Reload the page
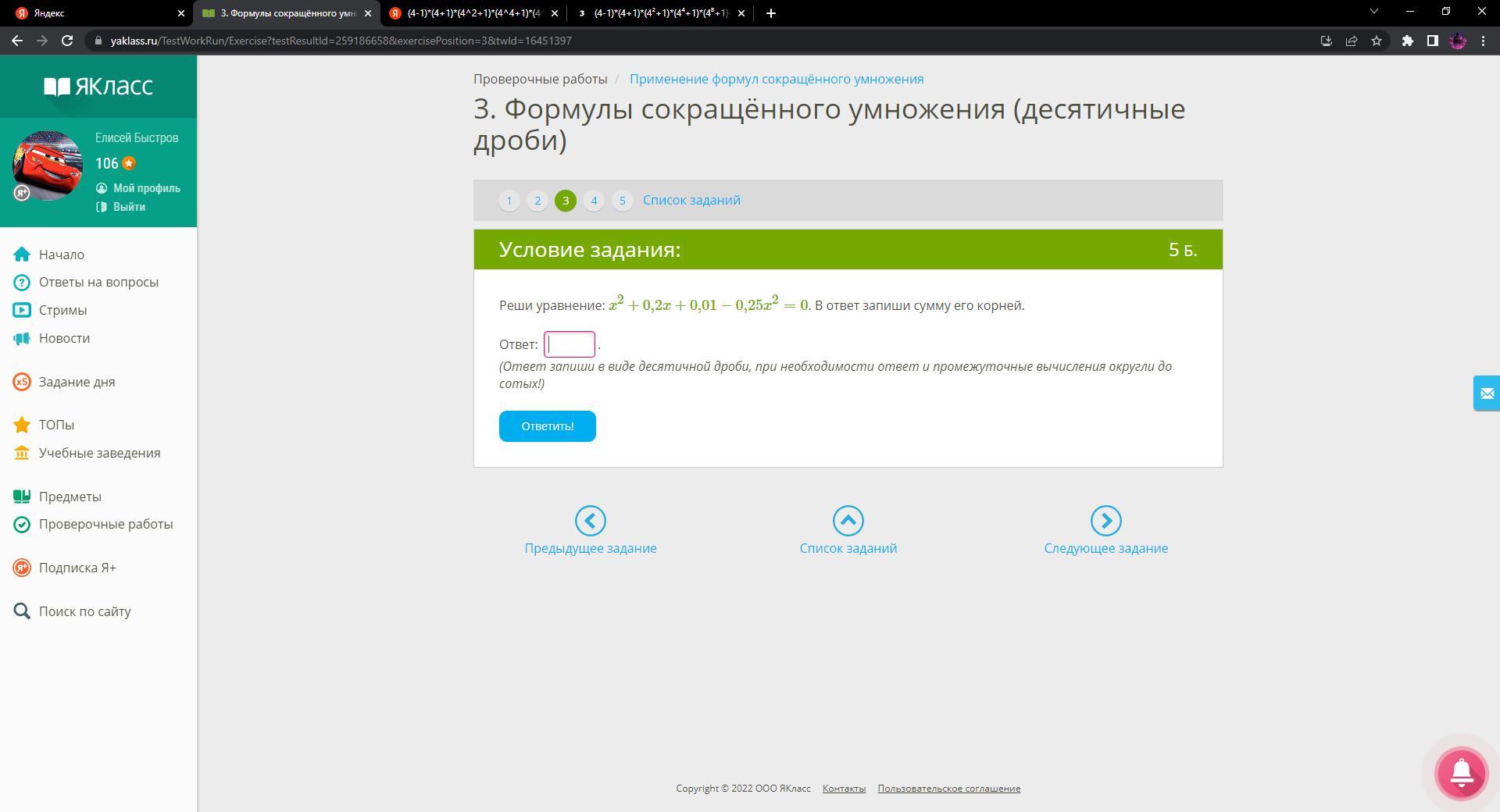Image resolution: width=1500 pixels, height=812 pixels. point(67,41)
